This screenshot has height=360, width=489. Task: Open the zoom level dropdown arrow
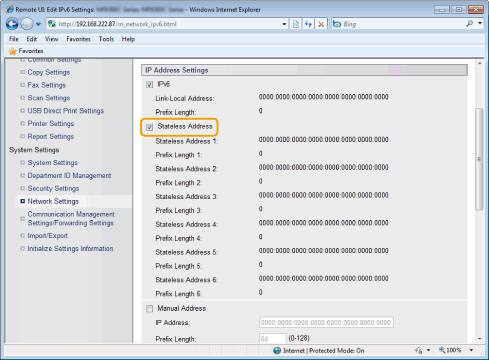point(471,350)
